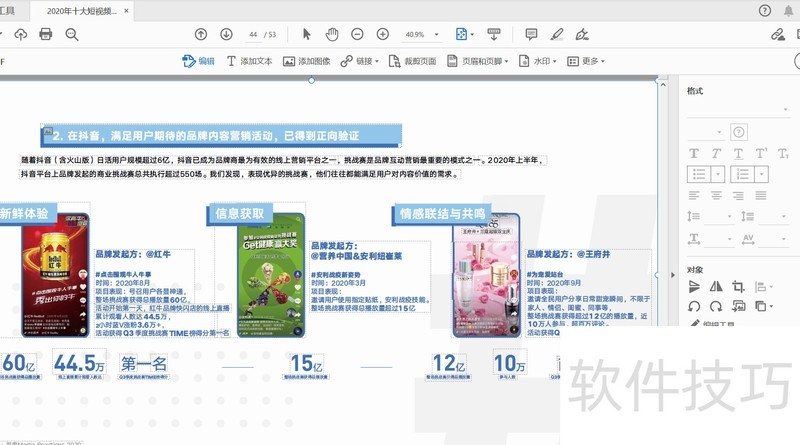Expand bulleted list style options
The width and height of the screenshot is (800, 445).
point(718,175)
